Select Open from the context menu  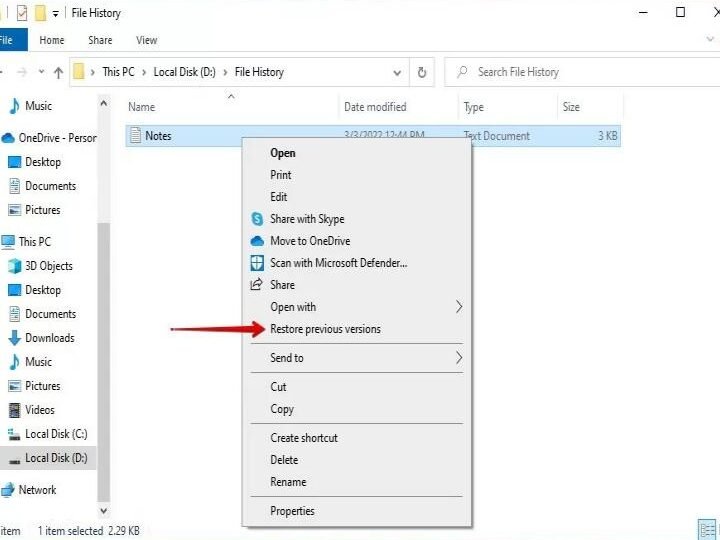pos(357,153)
